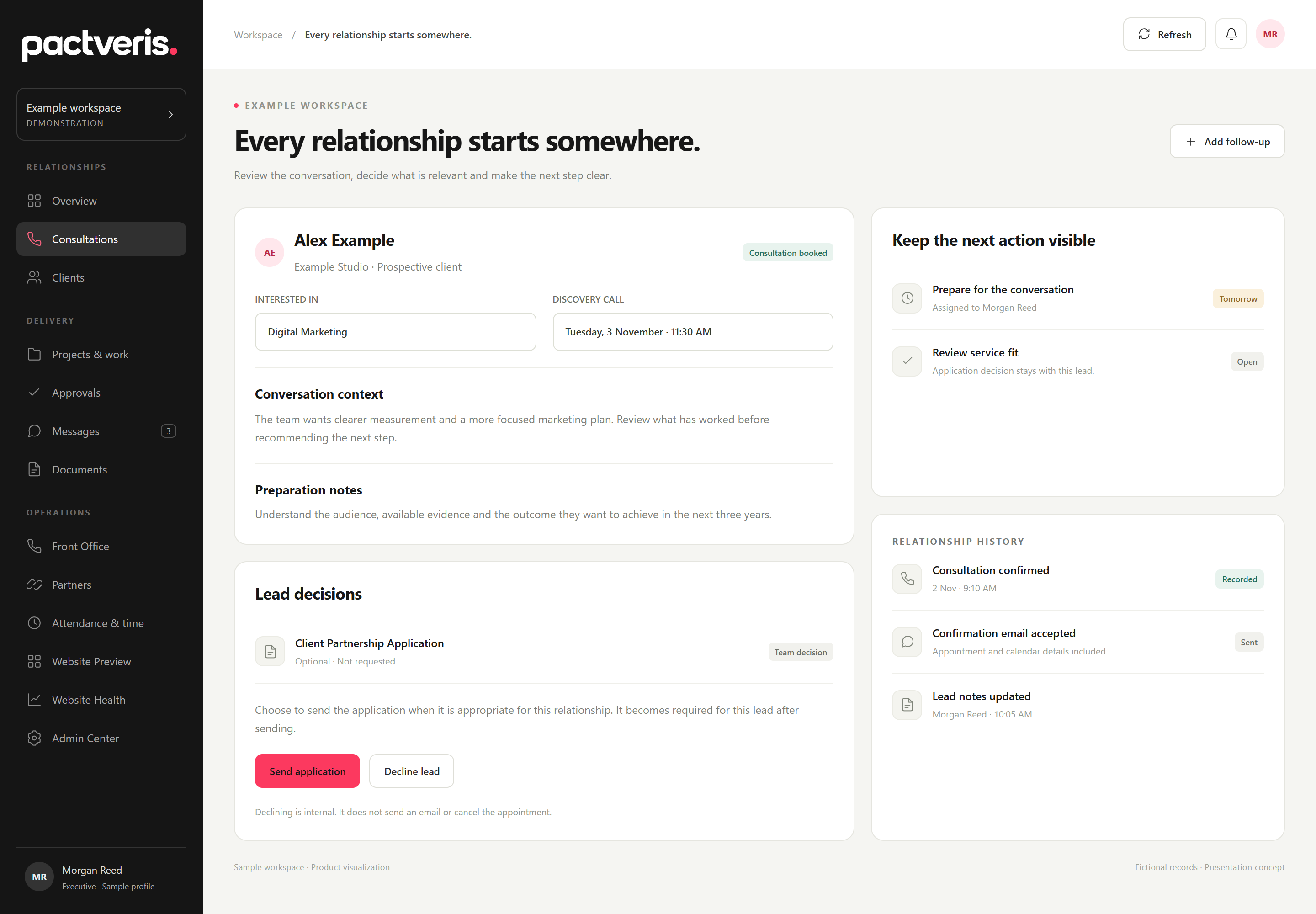Open the Interested In field showing Digital Marketing
Image resolution: width=1316 pixels, height=914 pixels.
click(x=395, y=332)
